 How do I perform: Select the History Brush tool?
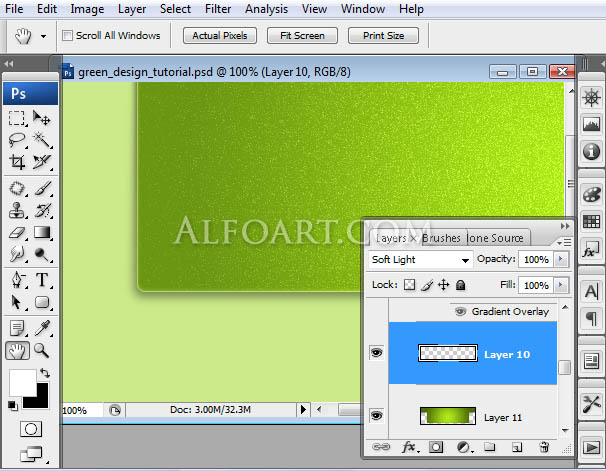[x=43, y=211]
